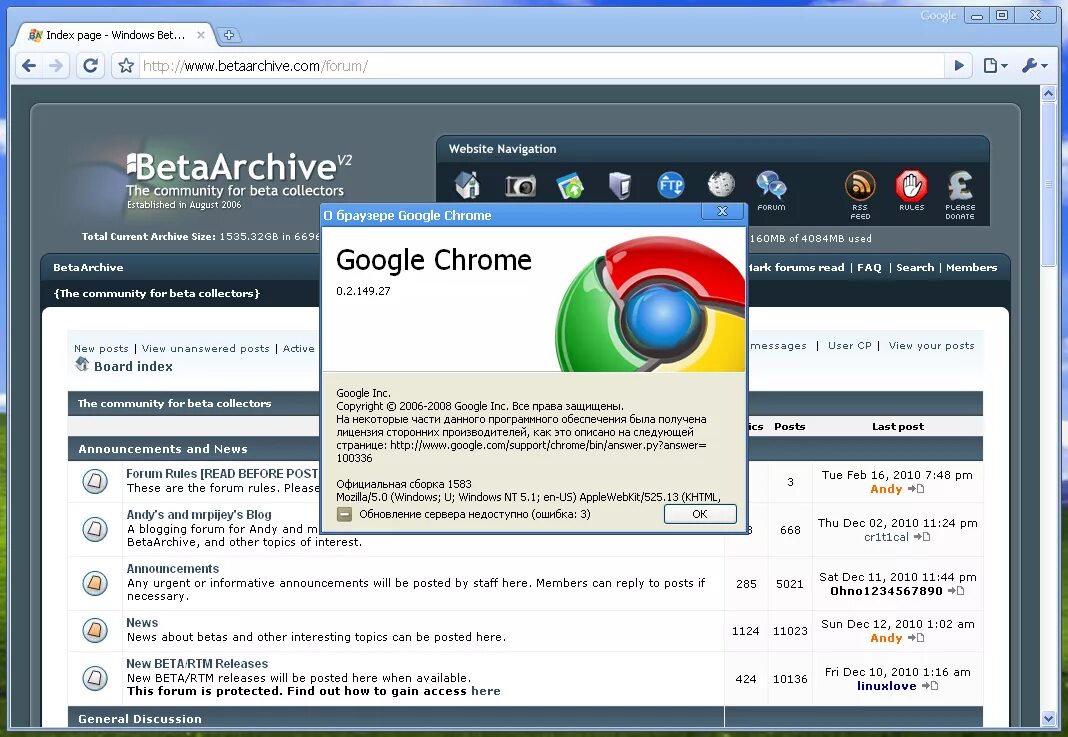Open the User CP link
Image resolution: width=1068 pixels, height=737 pixels.
849,346
